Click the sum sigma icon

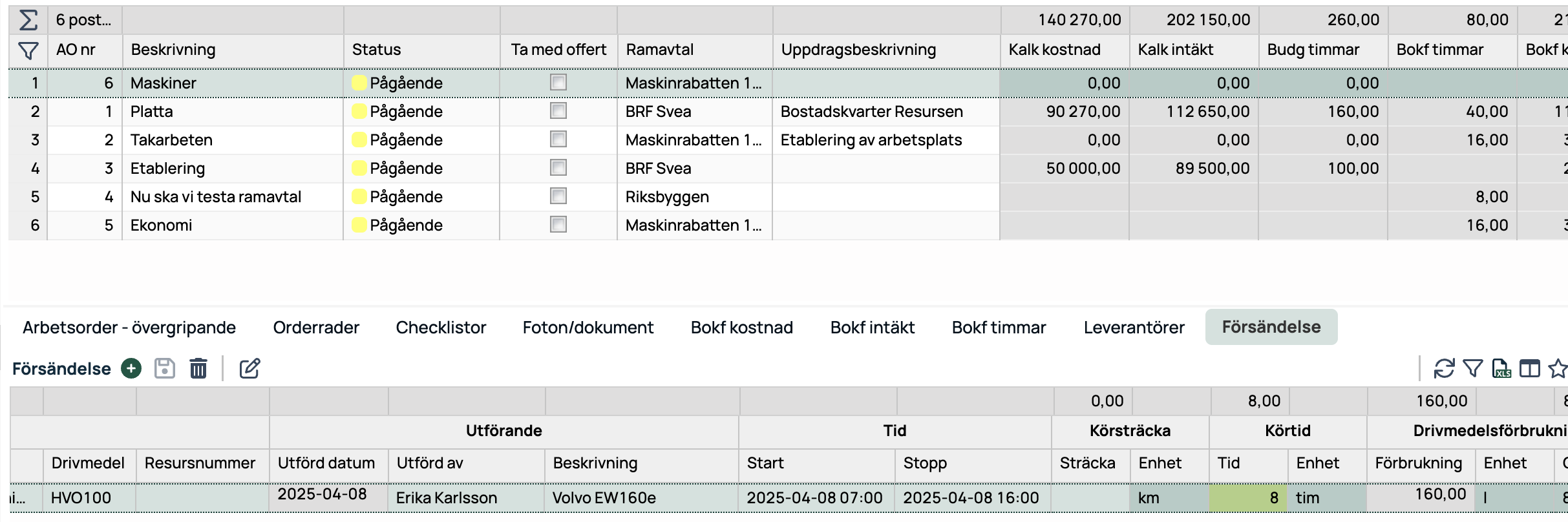click(x=28, y=20)
